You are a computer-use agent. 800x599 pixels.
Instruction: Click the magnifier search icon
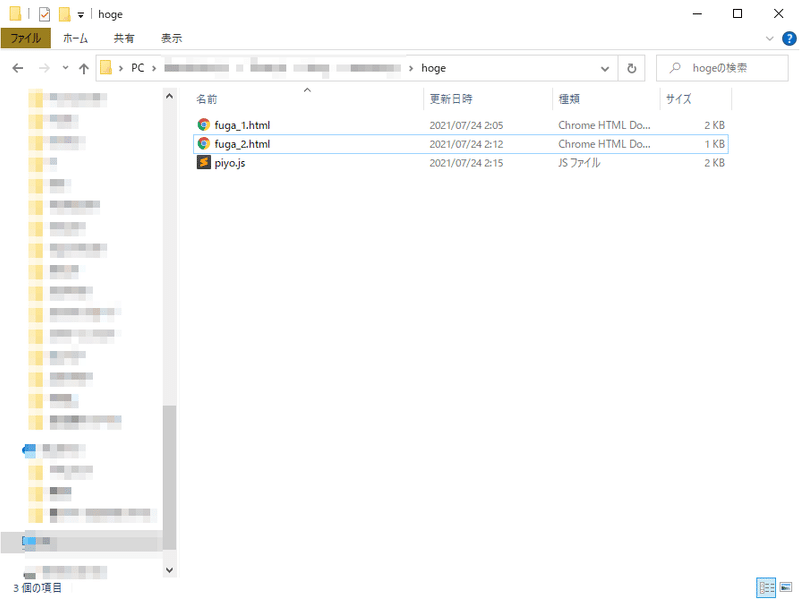coord(675,67)
